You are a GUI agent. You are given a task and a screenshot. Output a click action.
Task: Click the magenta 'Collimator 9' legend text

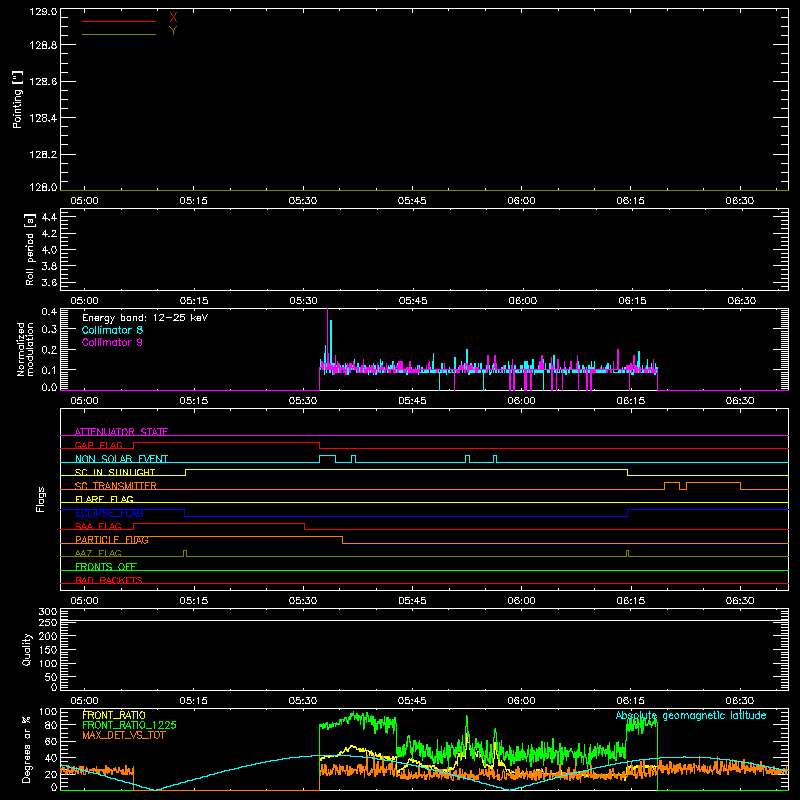tap(112, 342)
